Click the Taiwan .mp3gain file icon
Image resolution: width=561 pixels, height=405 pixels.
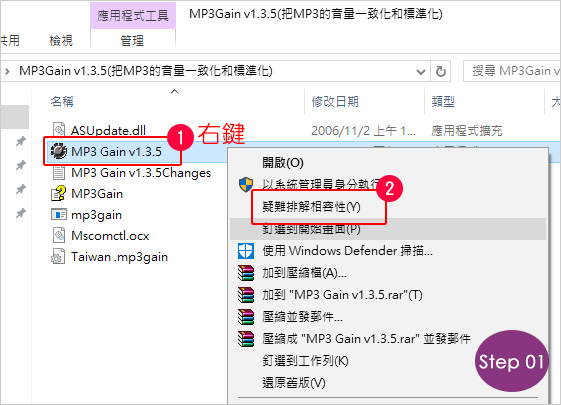click(x=59, y=257)
